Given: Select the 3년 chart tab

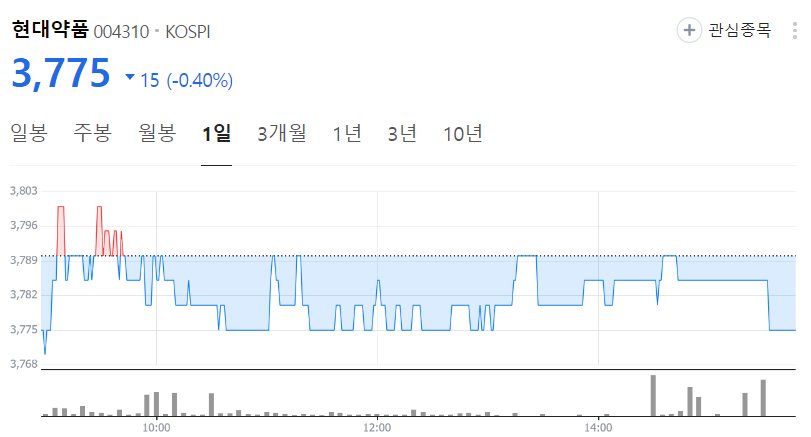Looking at the screenshot, I should coord(402,133).
